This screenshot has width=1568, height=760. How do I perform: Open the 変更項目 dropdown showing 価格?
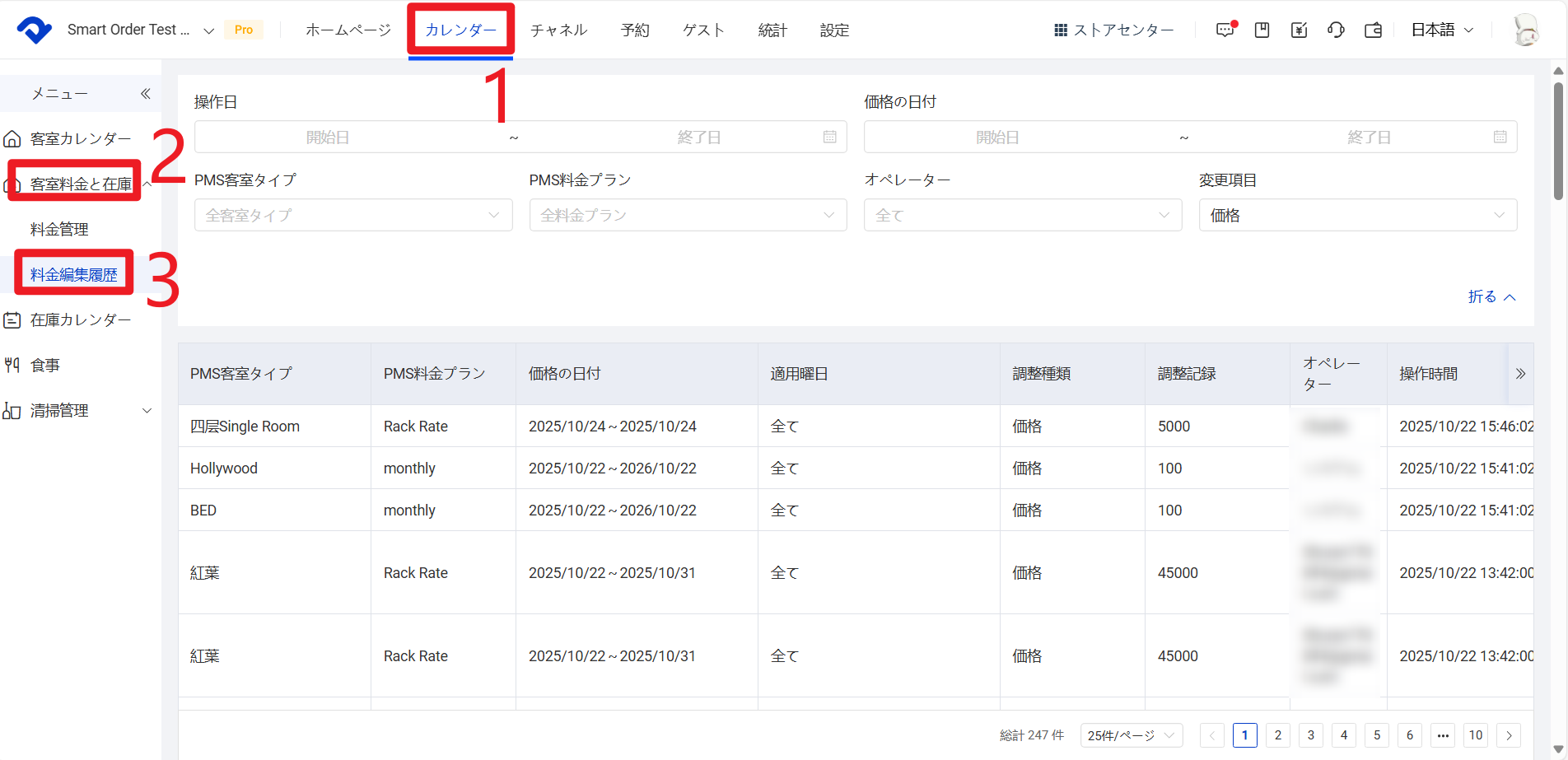[x=1357, y=215]
